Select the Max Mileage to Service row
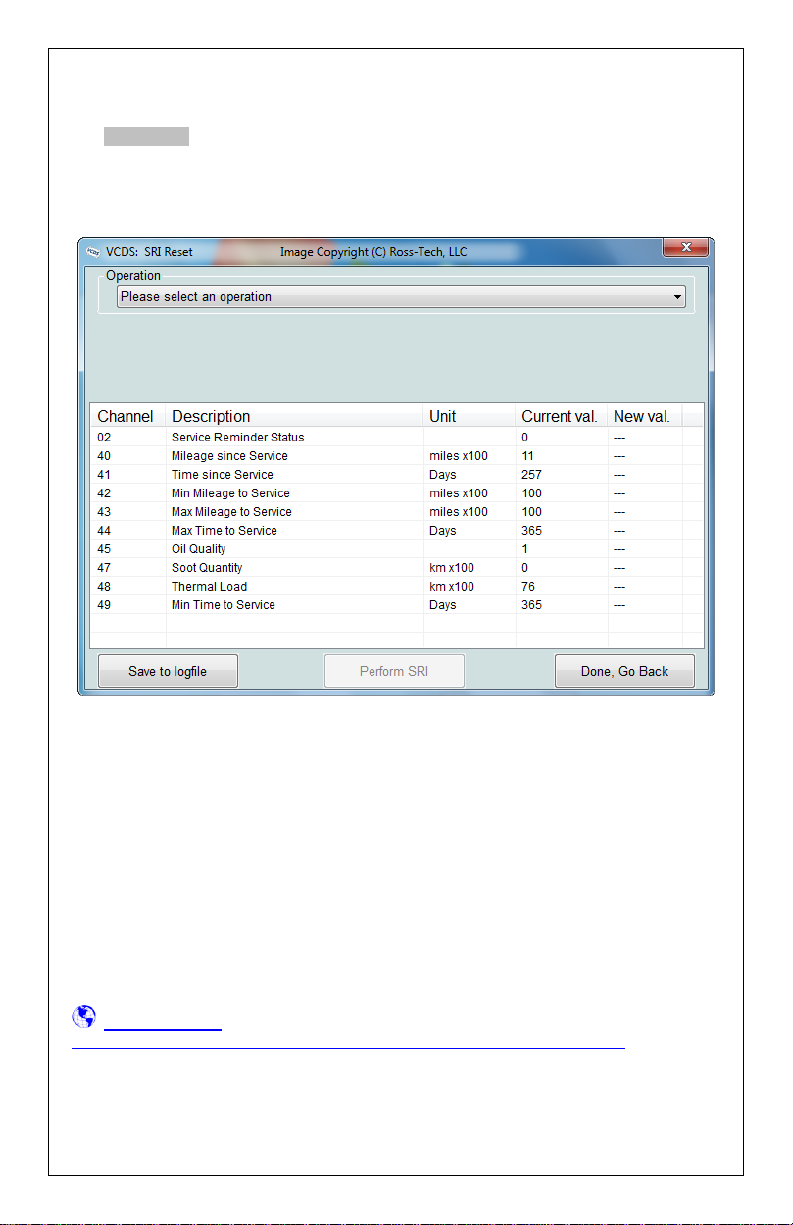The width and height of the screenshot is (793, 1225). point(397,512)
